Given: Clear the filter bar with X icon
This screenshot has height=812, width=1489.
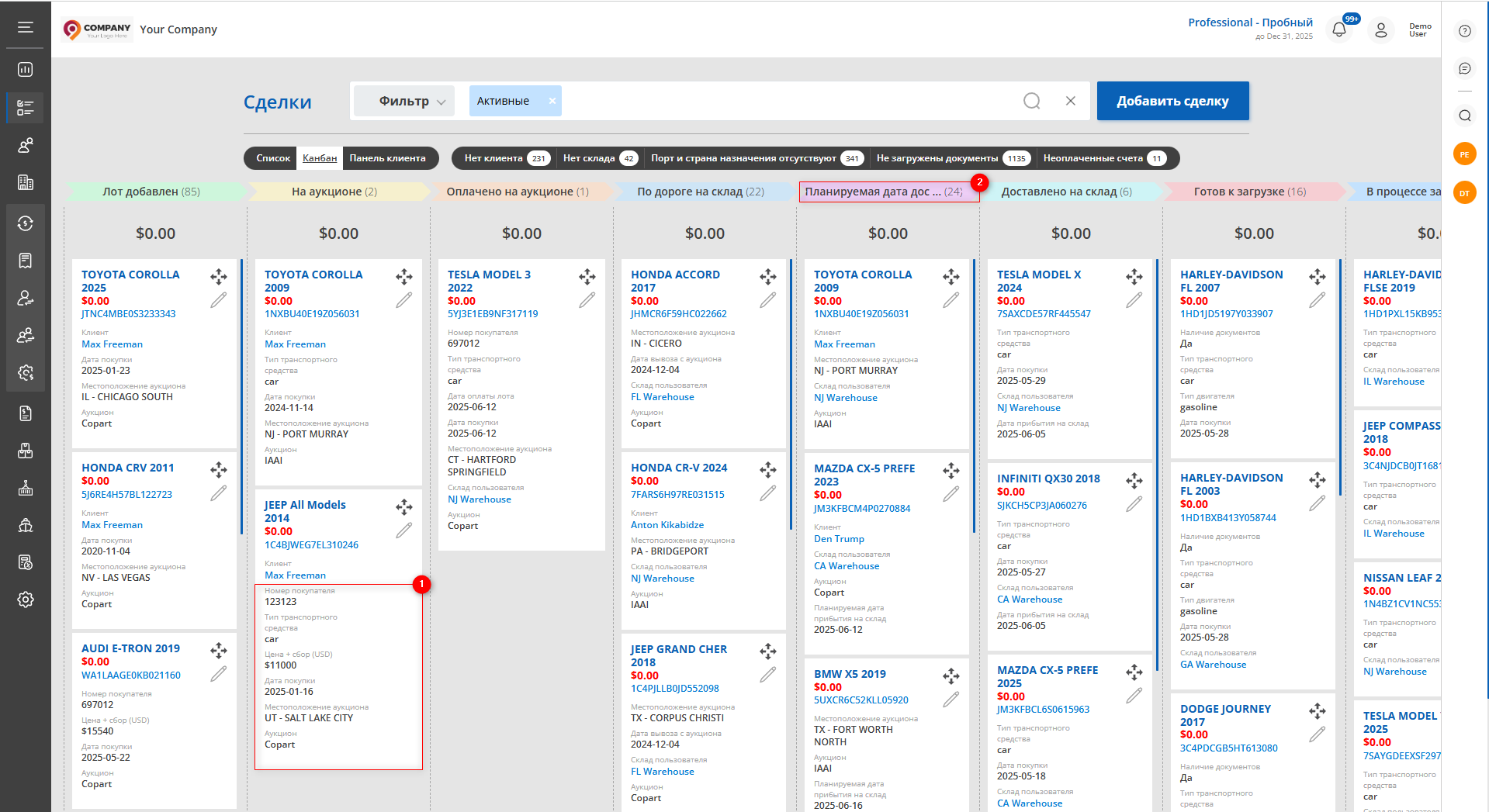Looking at the screenshot, I should pos(1071,101).
